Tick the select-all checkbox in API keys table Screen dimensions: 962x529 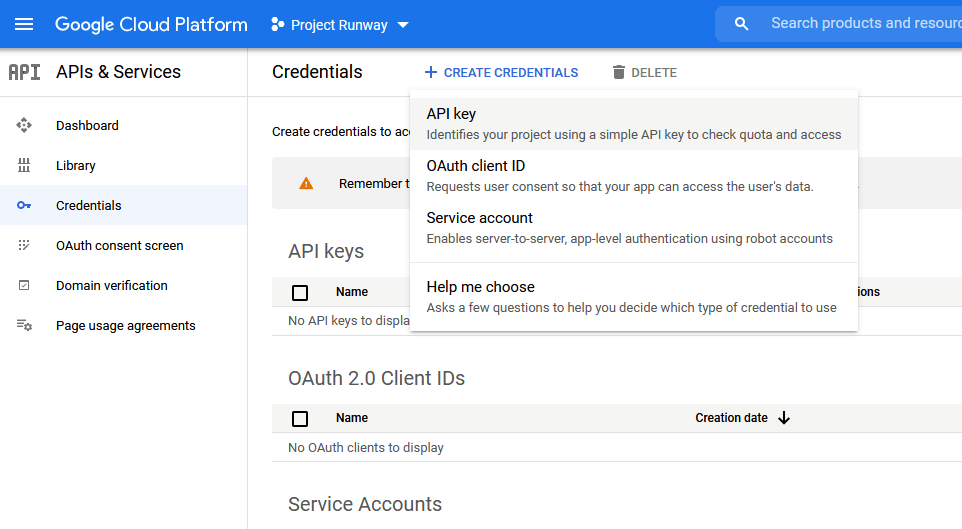[x=300, y=293]
